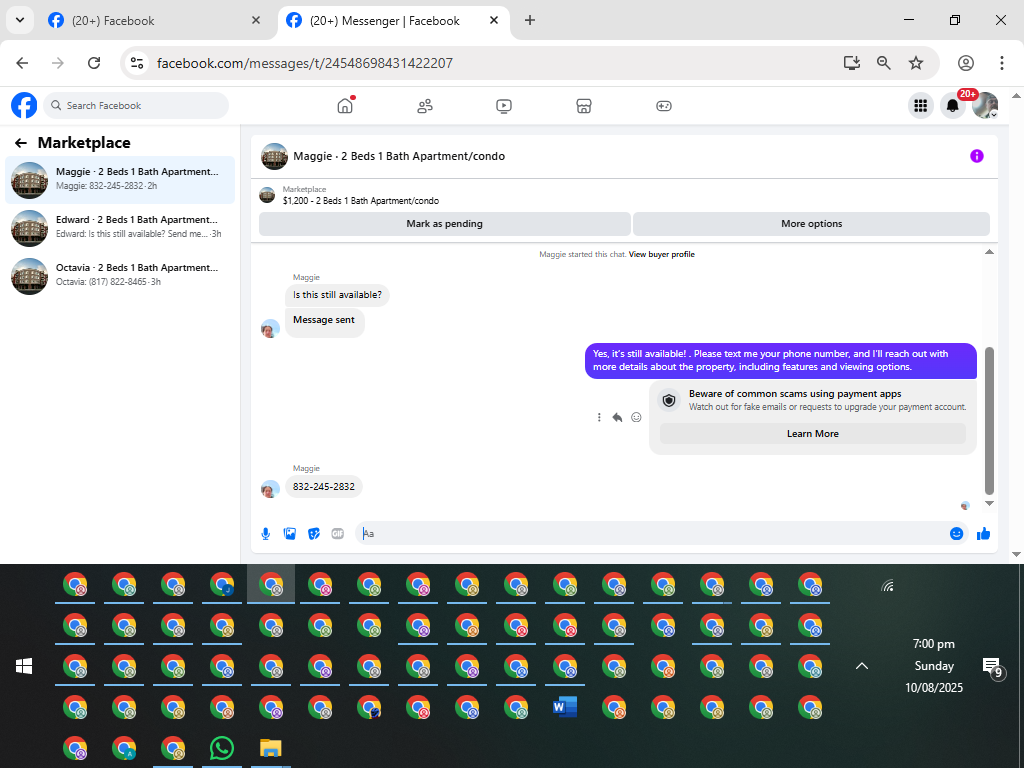The image size is (1024, 768).
Task: Open a new browser tab
Action: pyautogui.click(x=530, y=20)
